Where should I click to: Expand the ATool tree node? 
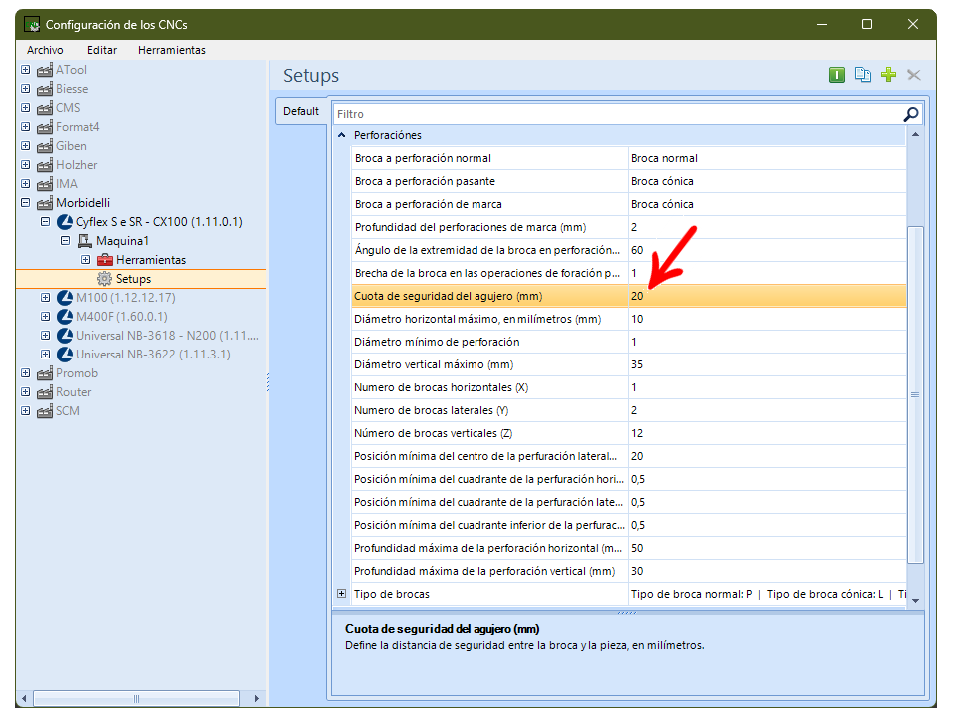[x=26, y=70]
